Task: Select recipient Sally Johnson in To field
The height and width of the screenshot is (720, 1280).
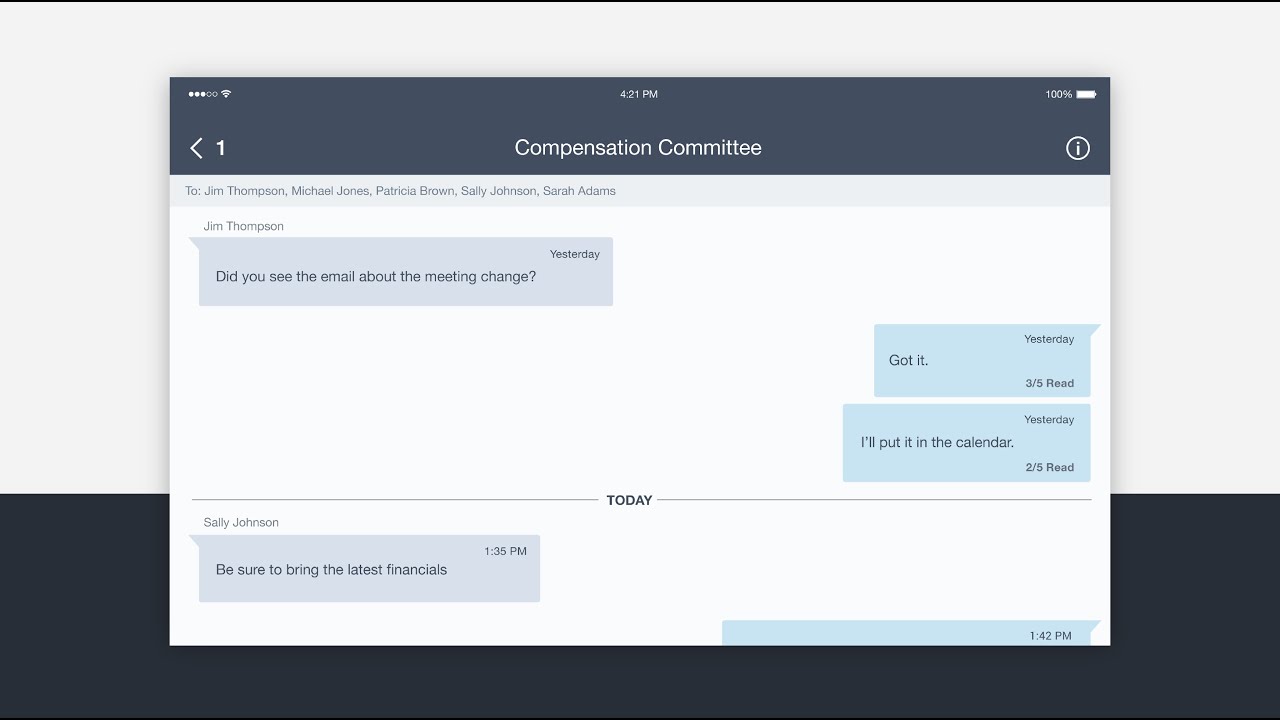Action: pyautogui.click(x=498, y=191)
